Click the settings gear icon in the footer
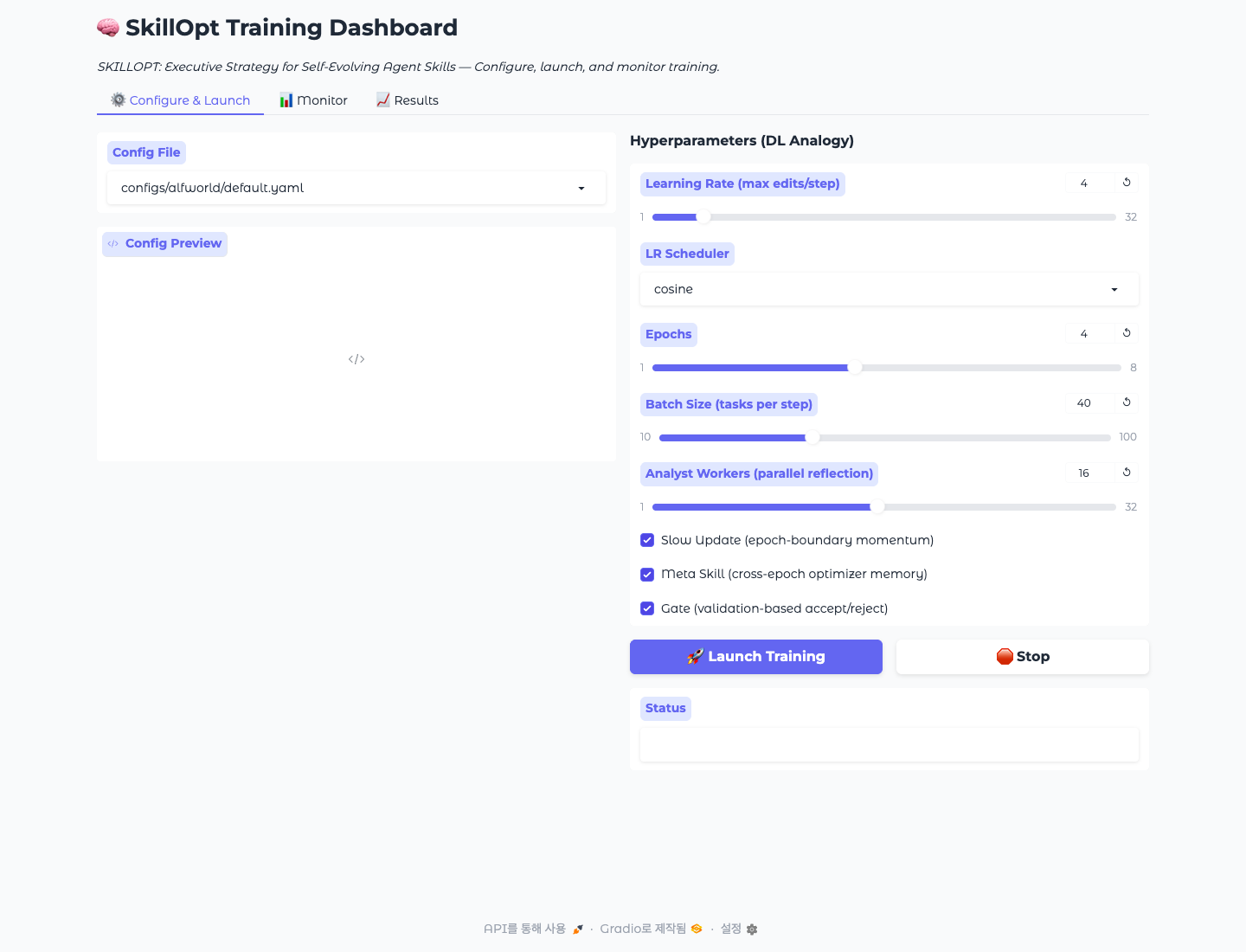 (752, 929)
